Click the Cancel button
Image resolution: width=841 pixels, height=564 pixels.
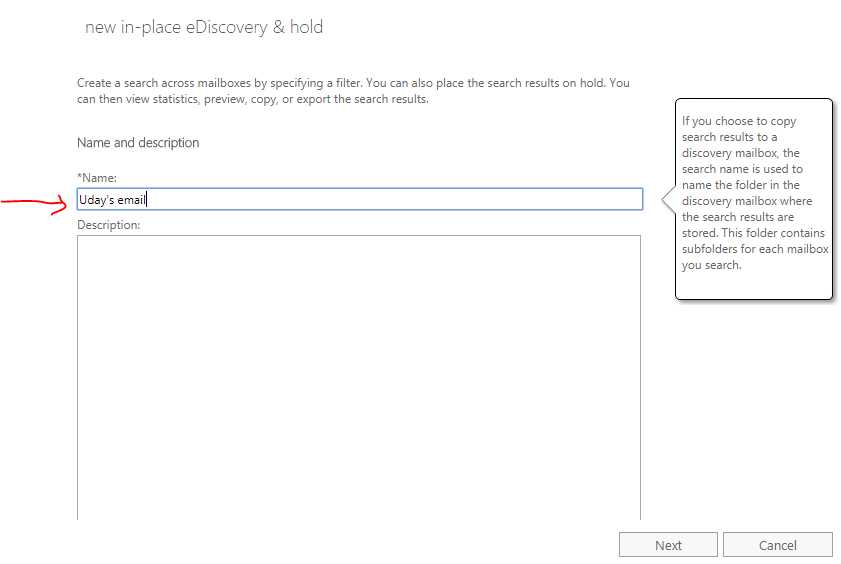pyautogui.click(x=778, y=545)
